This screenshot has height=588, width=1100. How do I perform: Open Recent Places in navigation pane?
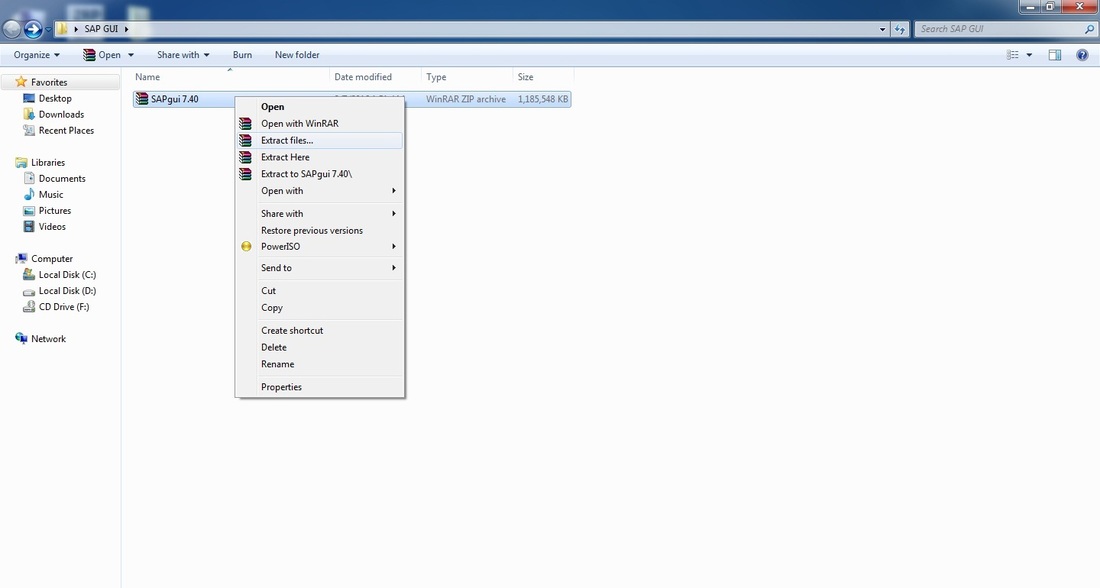tap(66, 131)
